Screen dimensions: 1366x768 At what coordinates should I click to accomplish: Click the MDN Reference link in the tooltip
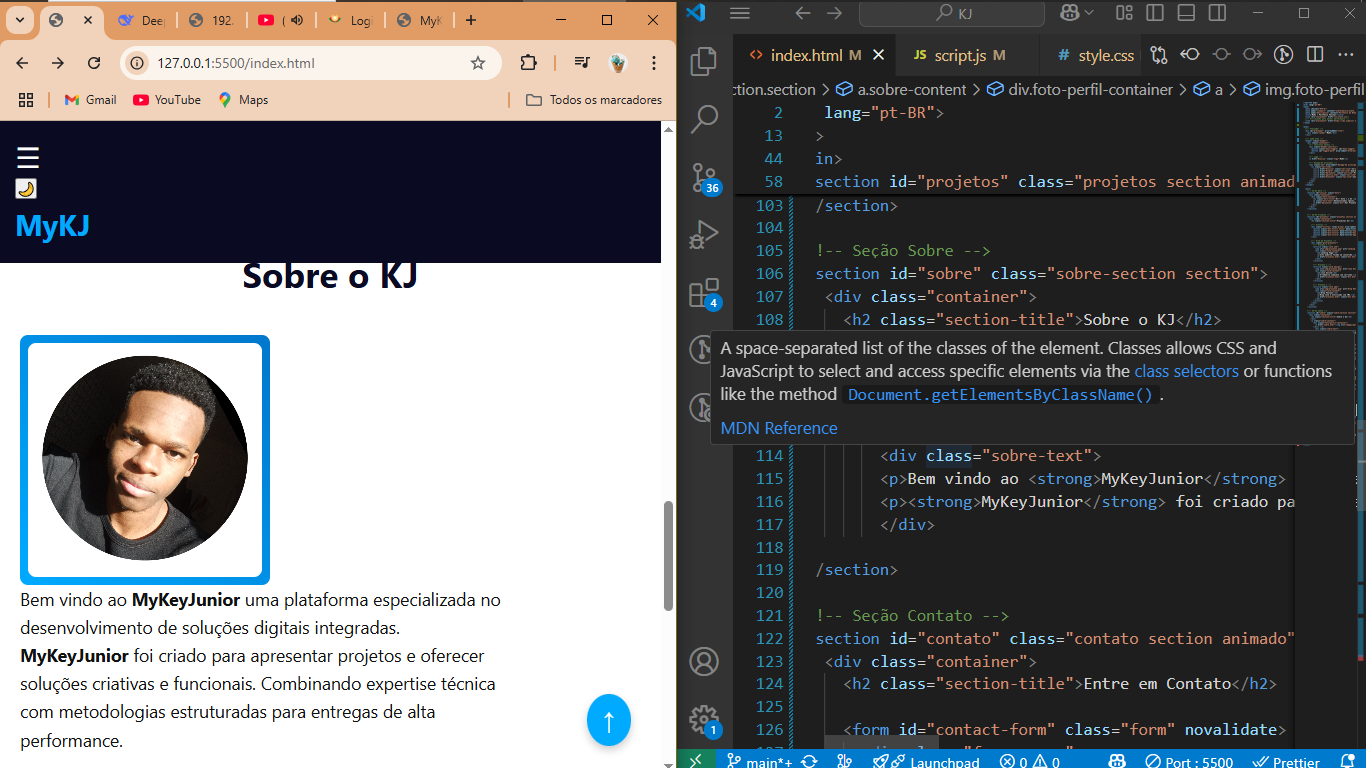(x=778, y=428)
